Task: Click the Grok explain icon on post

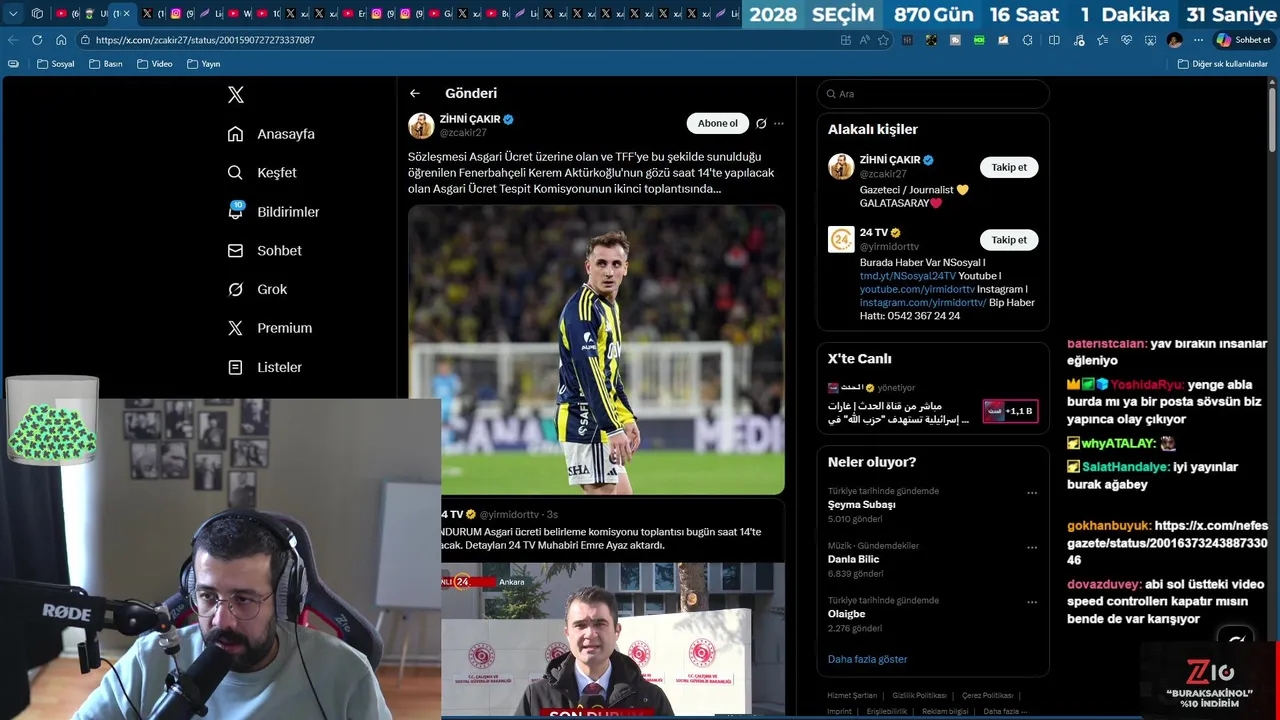Action: 761,123
